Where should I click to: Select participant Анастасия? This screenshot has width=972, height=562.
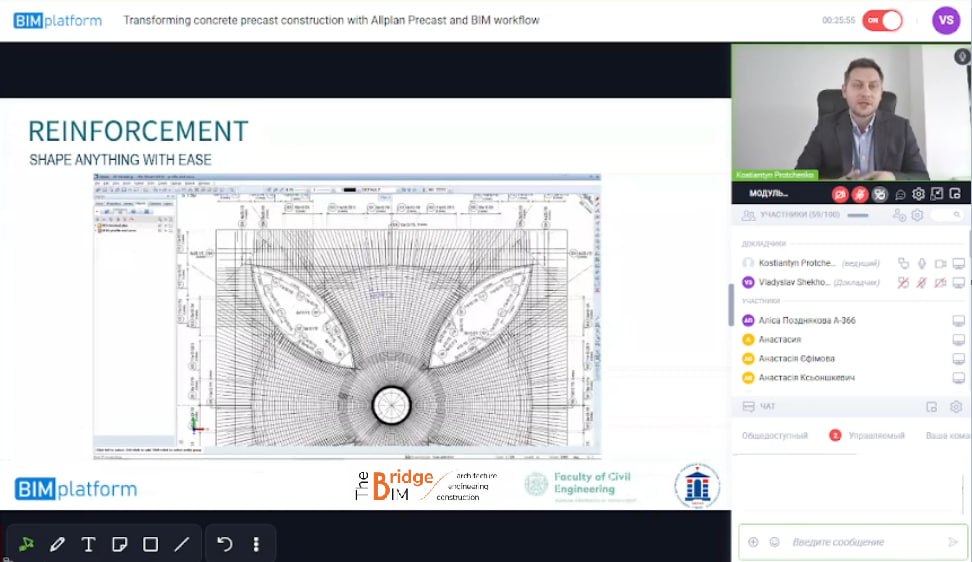point(780,340)
